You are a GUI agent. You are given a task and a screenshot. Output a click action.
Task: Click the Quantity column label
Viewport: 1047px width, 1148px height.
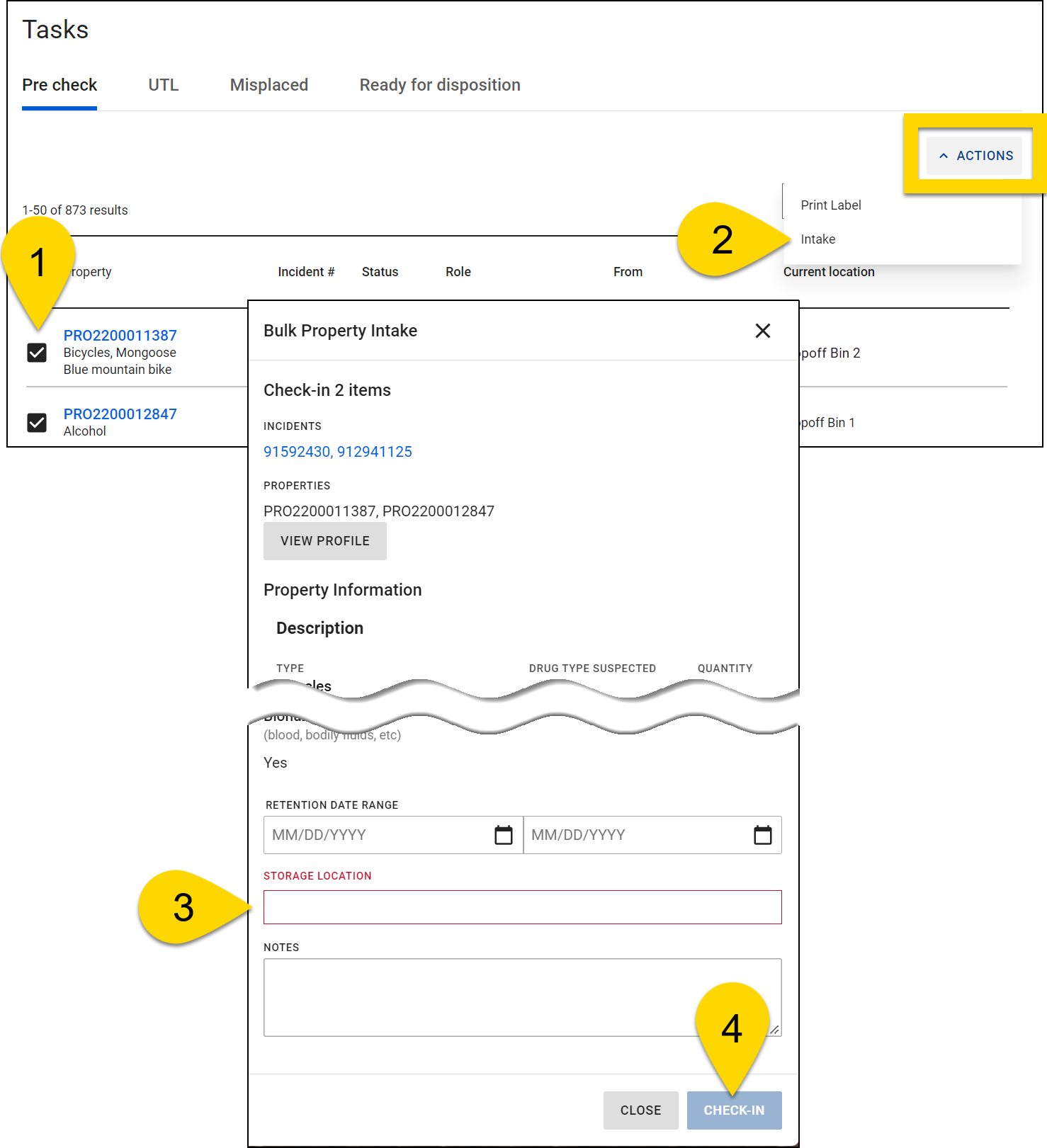pos(725,669)
